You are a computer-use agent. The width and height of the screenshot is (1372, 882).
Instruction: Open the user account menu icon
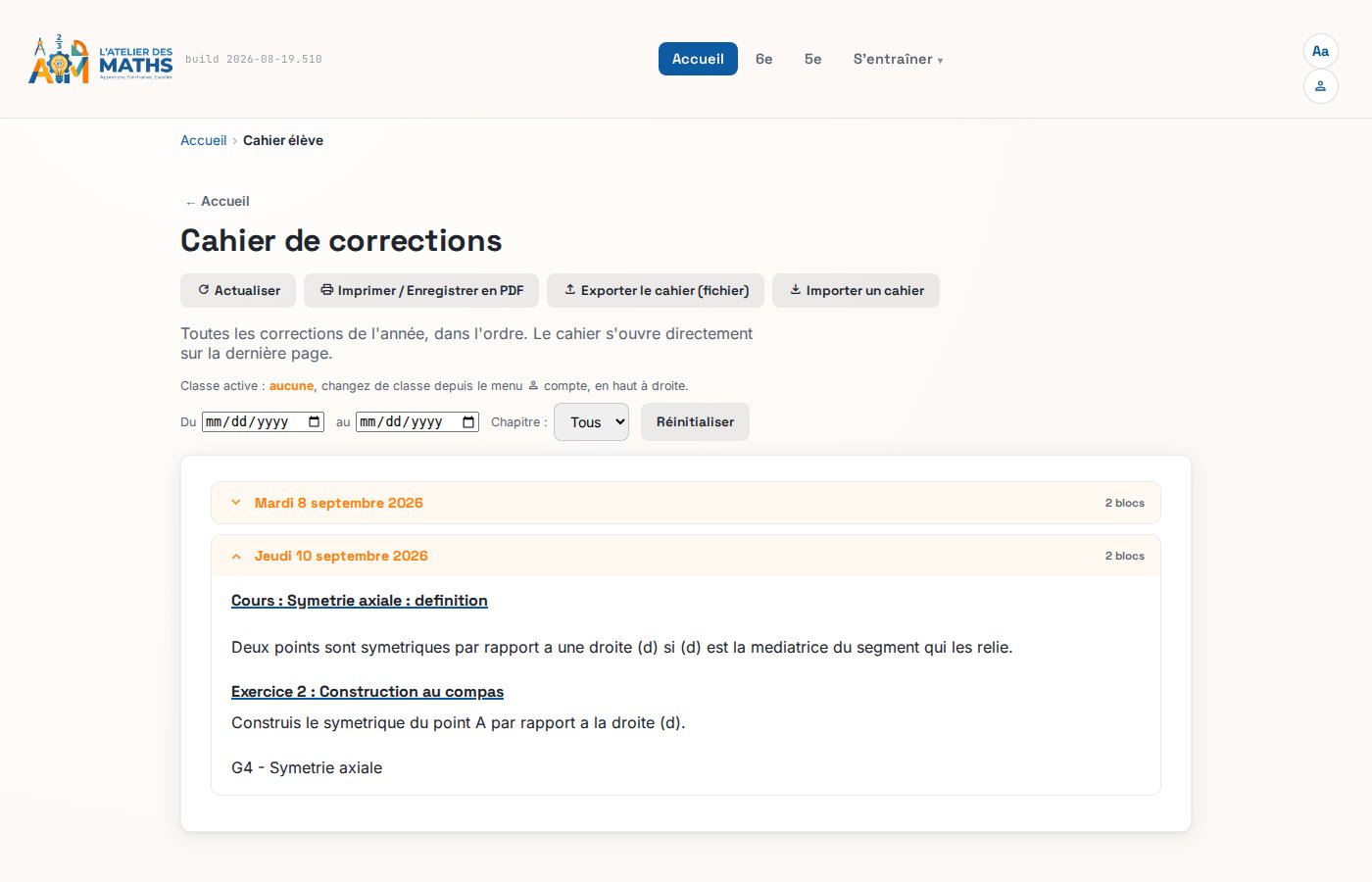[x=1320, y=86]
